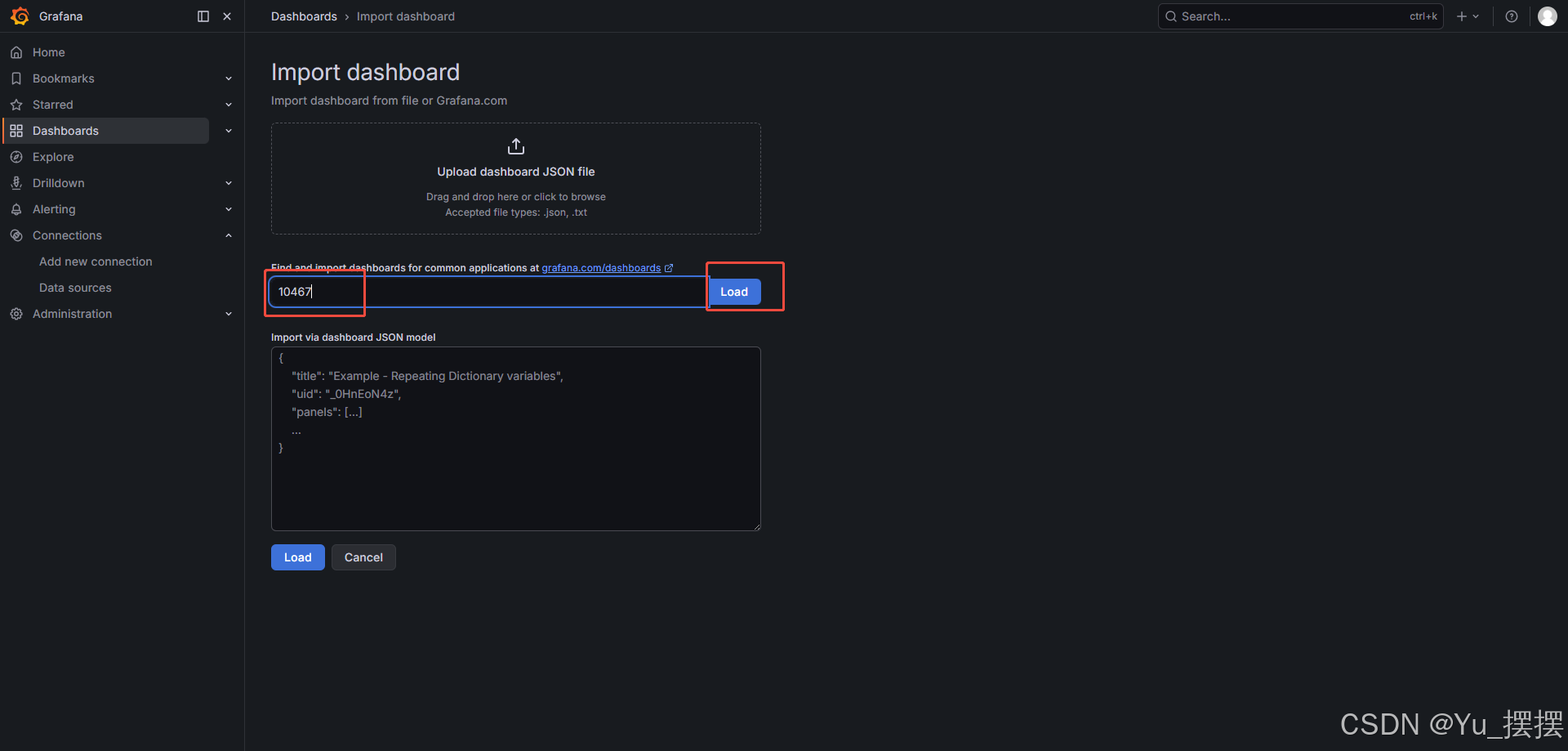Click the Grafana logo icon
Screen dimensions: 1568x751
[20, 16]
